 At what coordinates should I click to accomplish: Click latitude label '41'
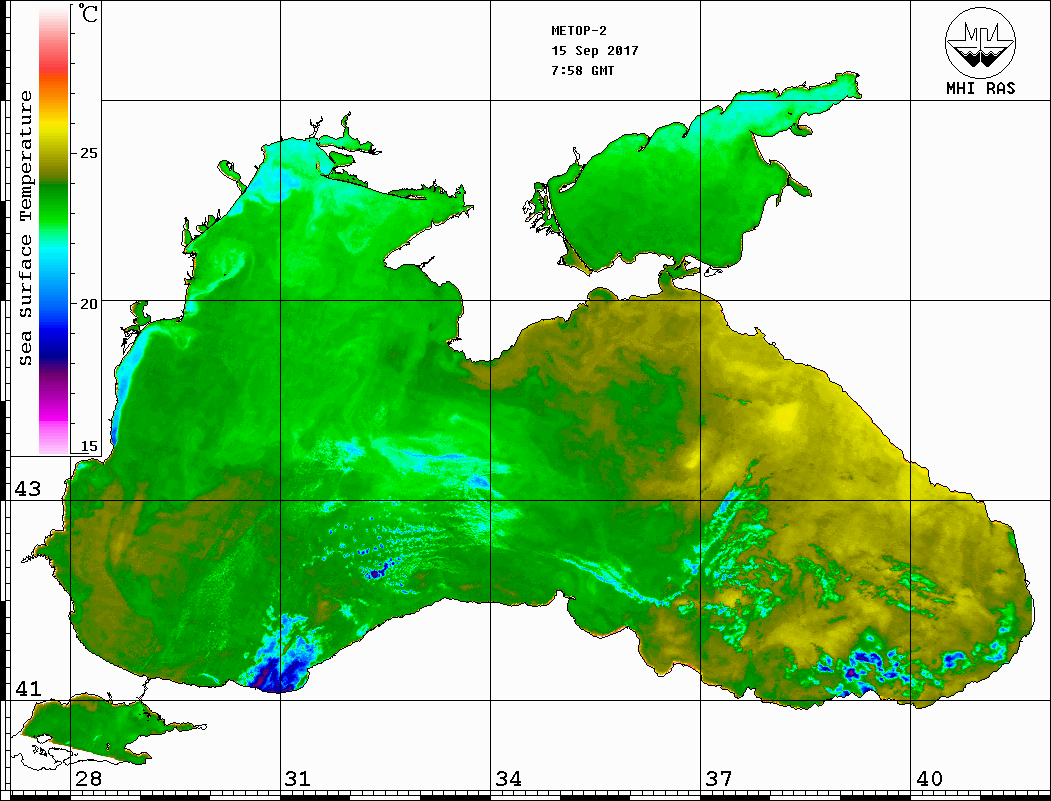point(28,688)
